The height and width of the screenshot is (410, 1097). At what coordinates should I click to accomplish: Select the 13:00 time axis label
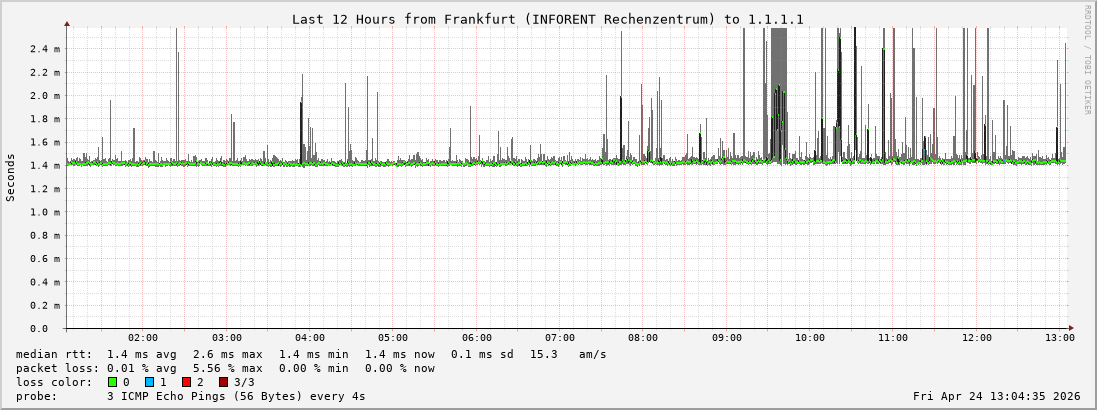coord(1060,338)
